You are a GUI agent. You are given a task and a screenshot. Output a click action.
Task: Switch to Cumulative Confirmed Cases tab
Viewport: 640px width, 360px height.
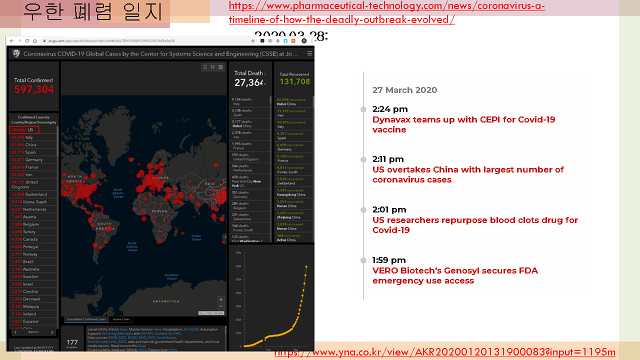[x=87, y=319]
